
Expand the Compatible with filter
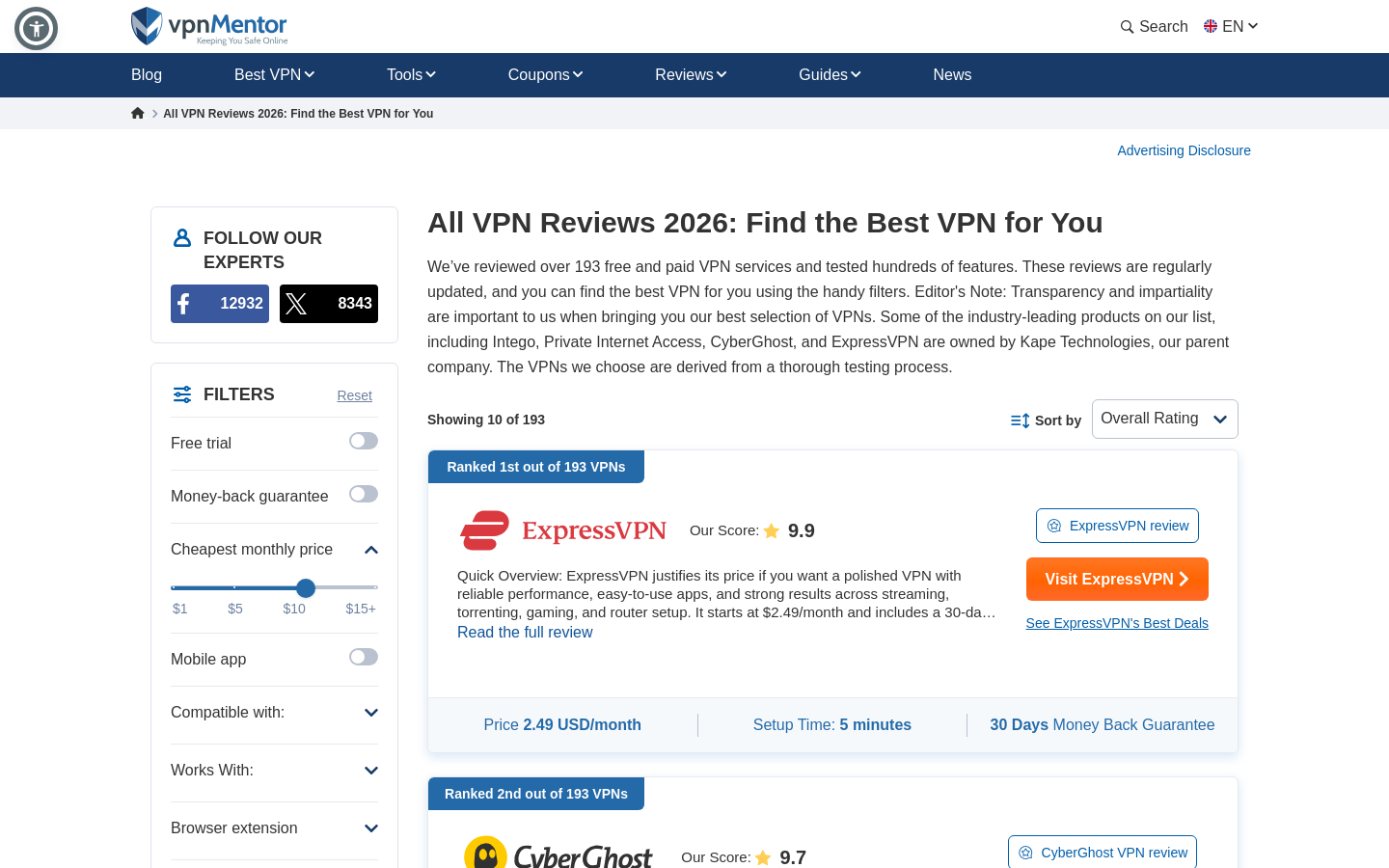click(x=371, y=713)
